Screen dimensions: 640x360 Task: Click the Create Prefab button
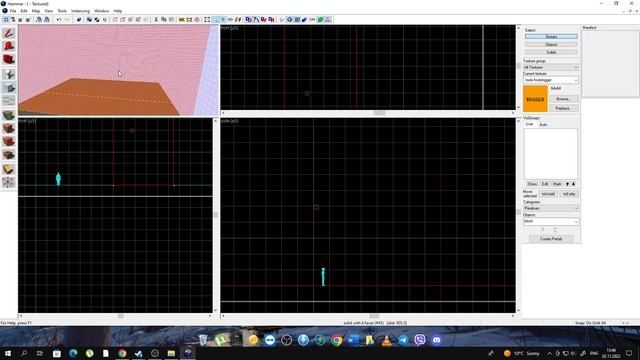[551, 239]
